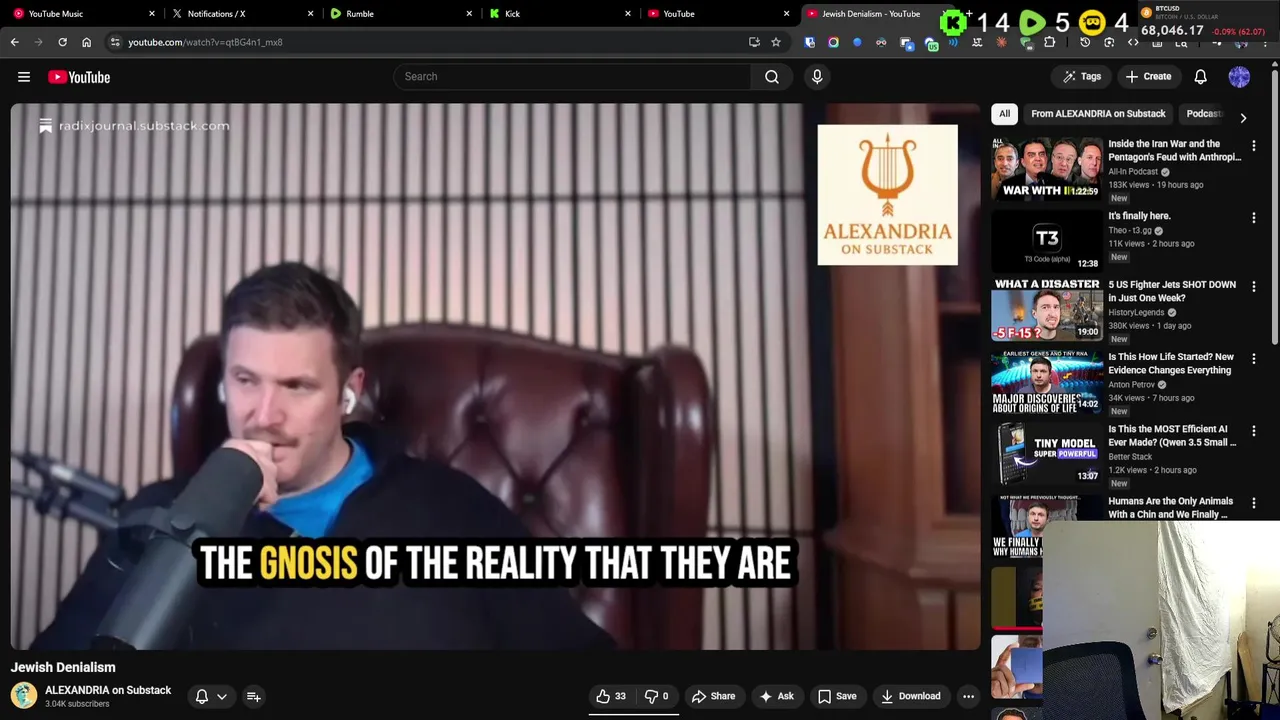Open options for 5 US Fighter Jets video
The image size is (1280, 720).
[1254, 287]
